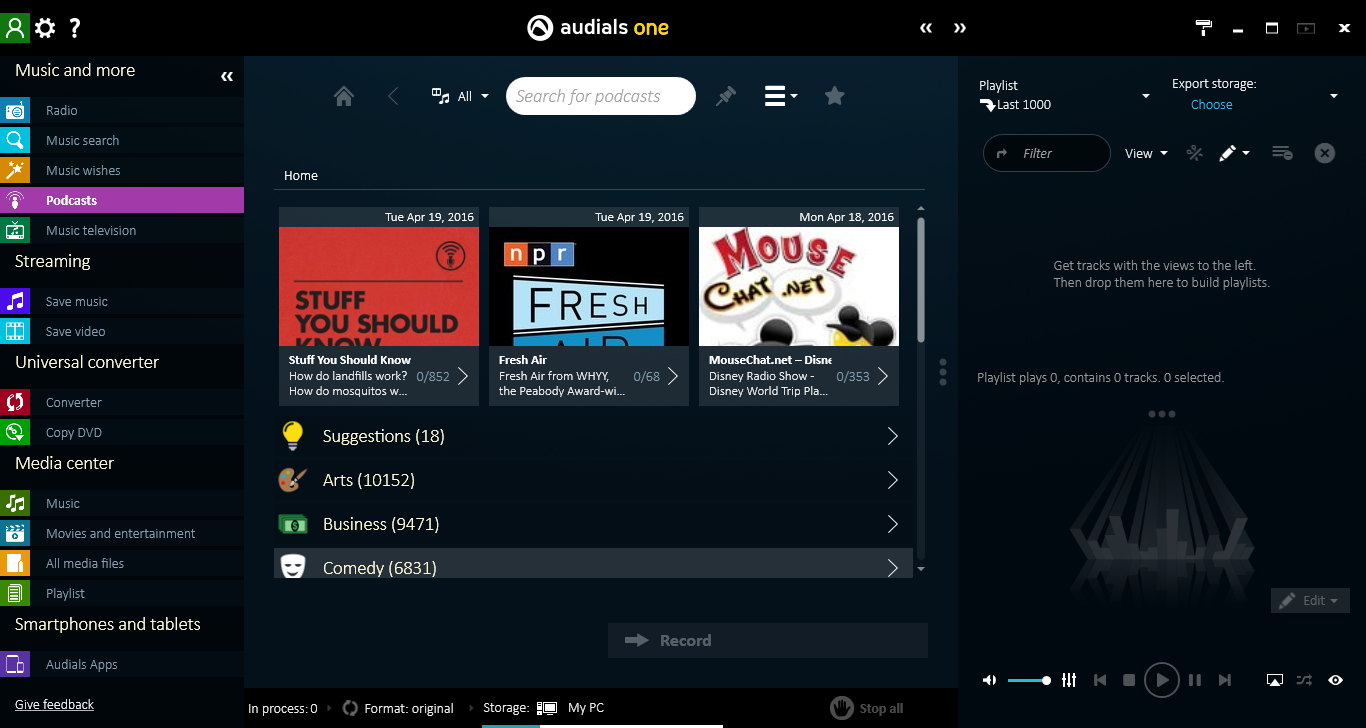Open the pencil edit dropdown in playlist toolbar
The image size is (1366, 728).
point(1234,153)
